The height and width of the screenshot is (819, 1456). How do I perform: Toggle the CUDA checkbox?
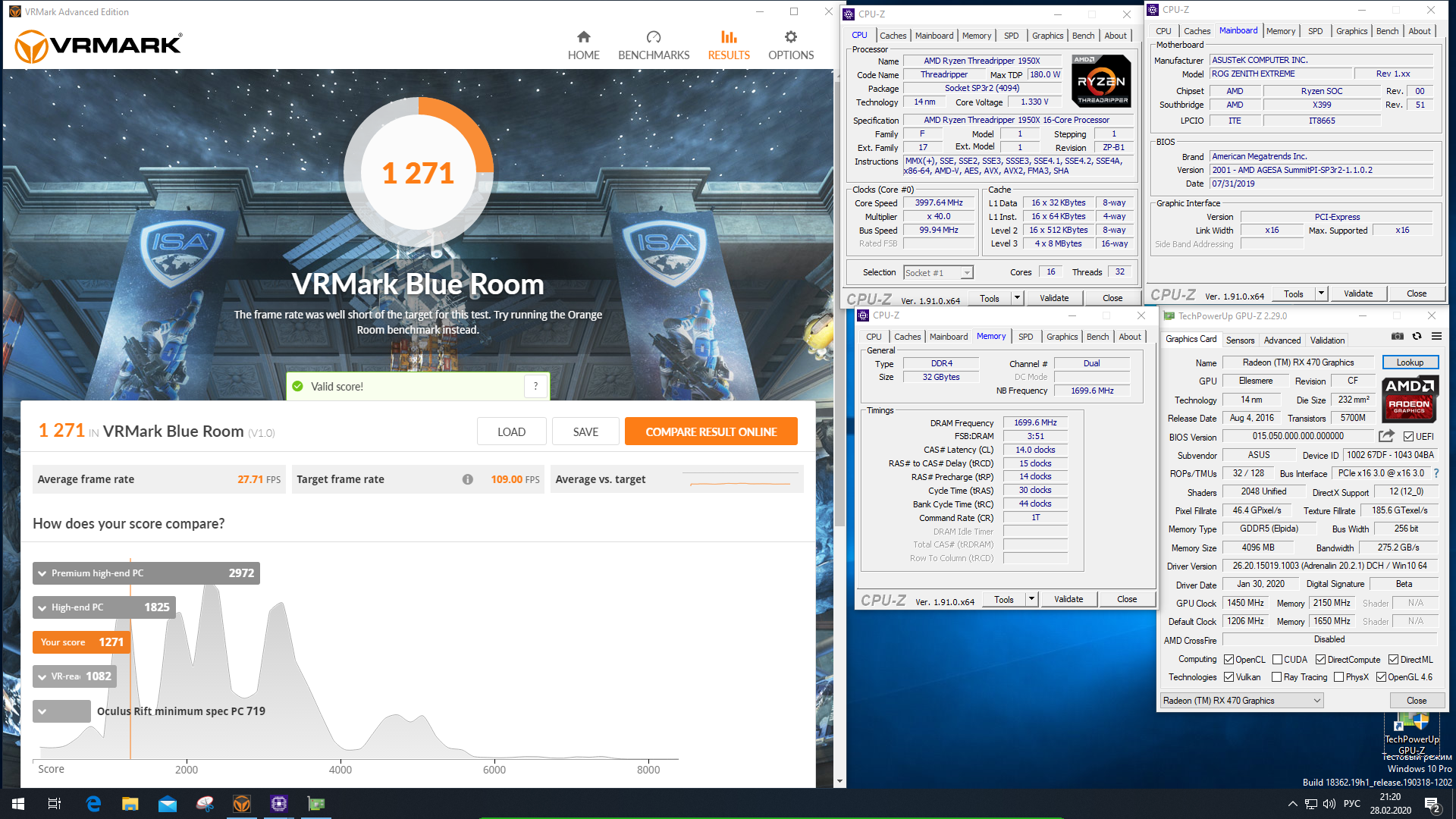click(x=1278, y=660)
